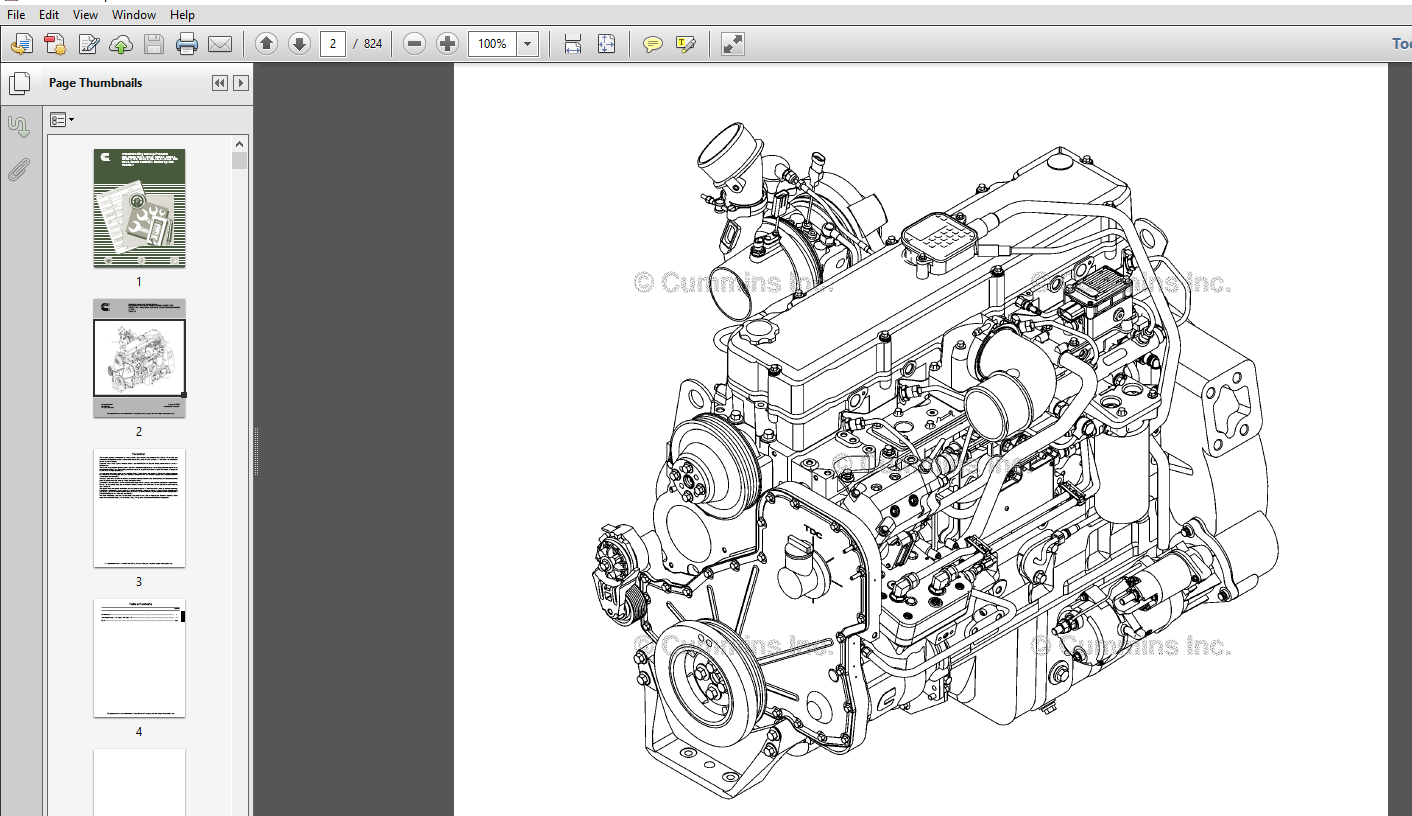Open the View menu
The image size is (1412, 816).
tap(86, 15)
